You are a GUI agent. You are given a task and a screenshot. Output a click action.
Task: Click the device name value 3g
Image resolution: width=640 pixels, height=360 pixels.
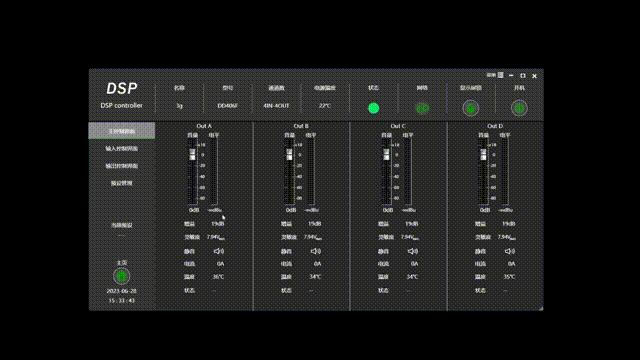[x=179, y=106]
